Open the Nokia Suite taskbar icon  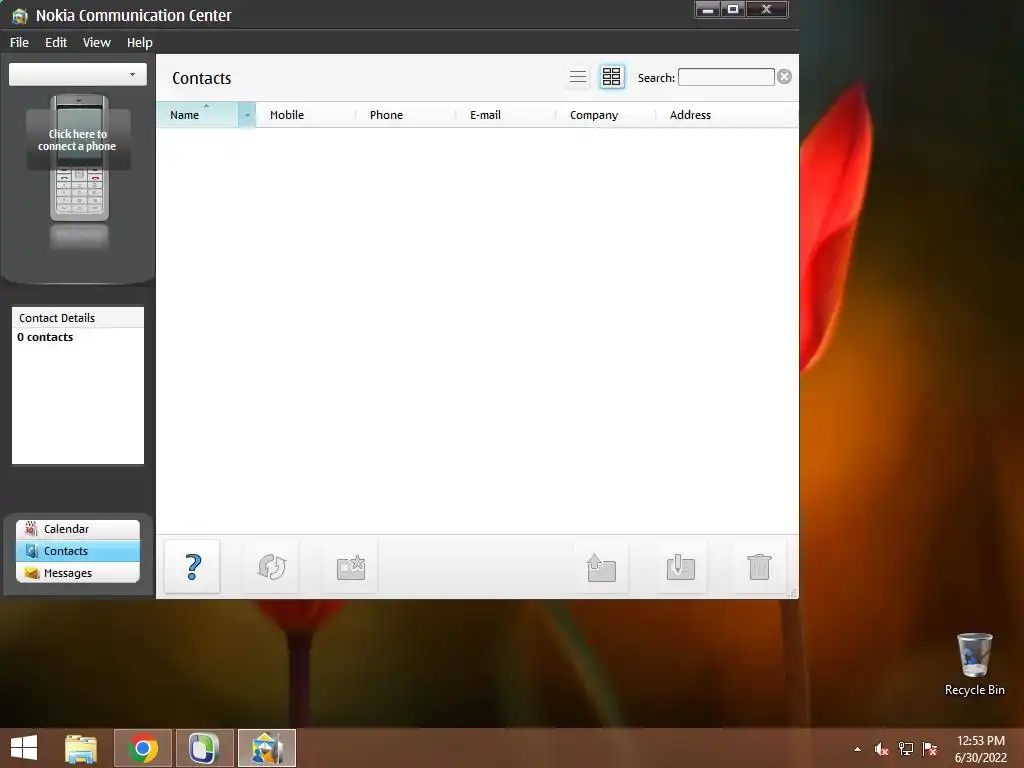click(x=204, y=748)
